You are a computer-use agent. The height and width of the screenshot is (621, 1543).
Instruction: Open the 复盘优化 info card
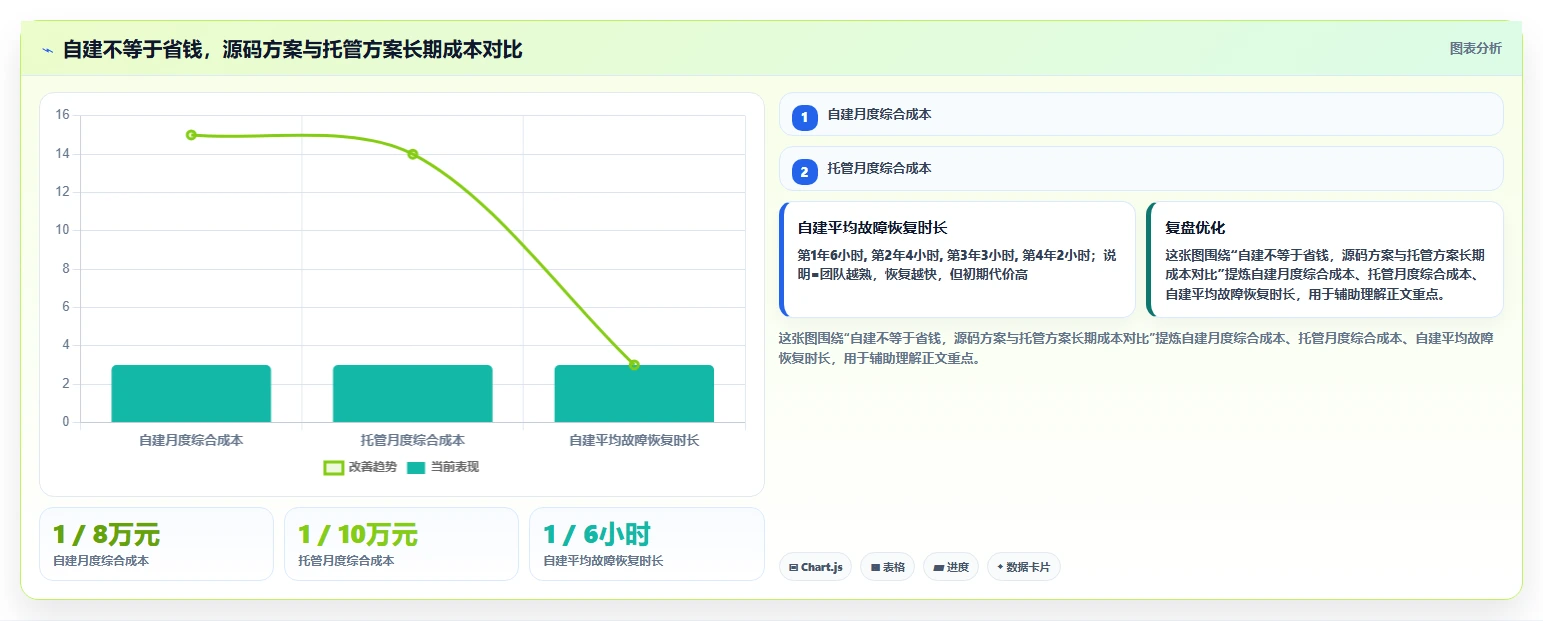(x=1325, y=260)
